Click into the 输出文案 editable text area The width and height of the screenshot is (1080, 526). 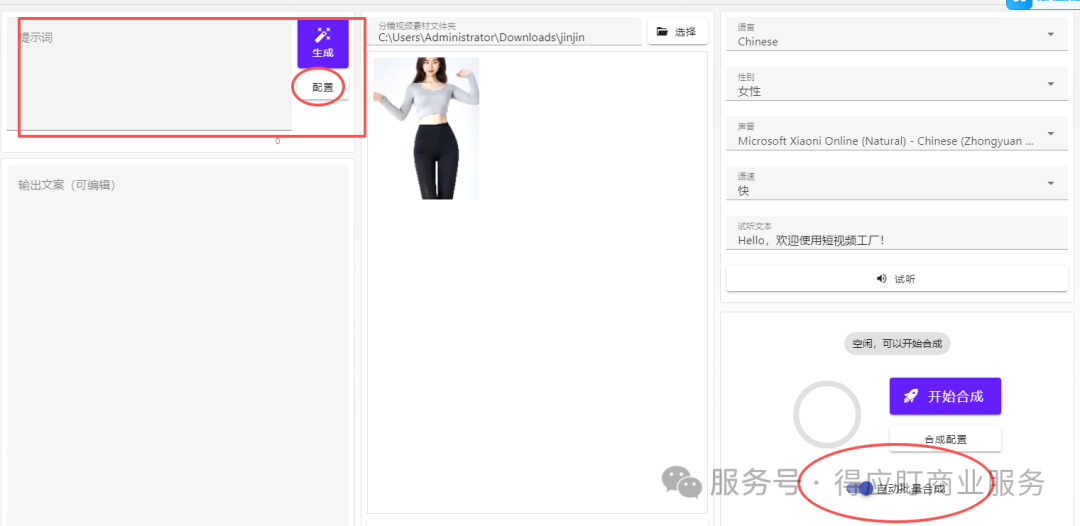(x=178, y=345)
